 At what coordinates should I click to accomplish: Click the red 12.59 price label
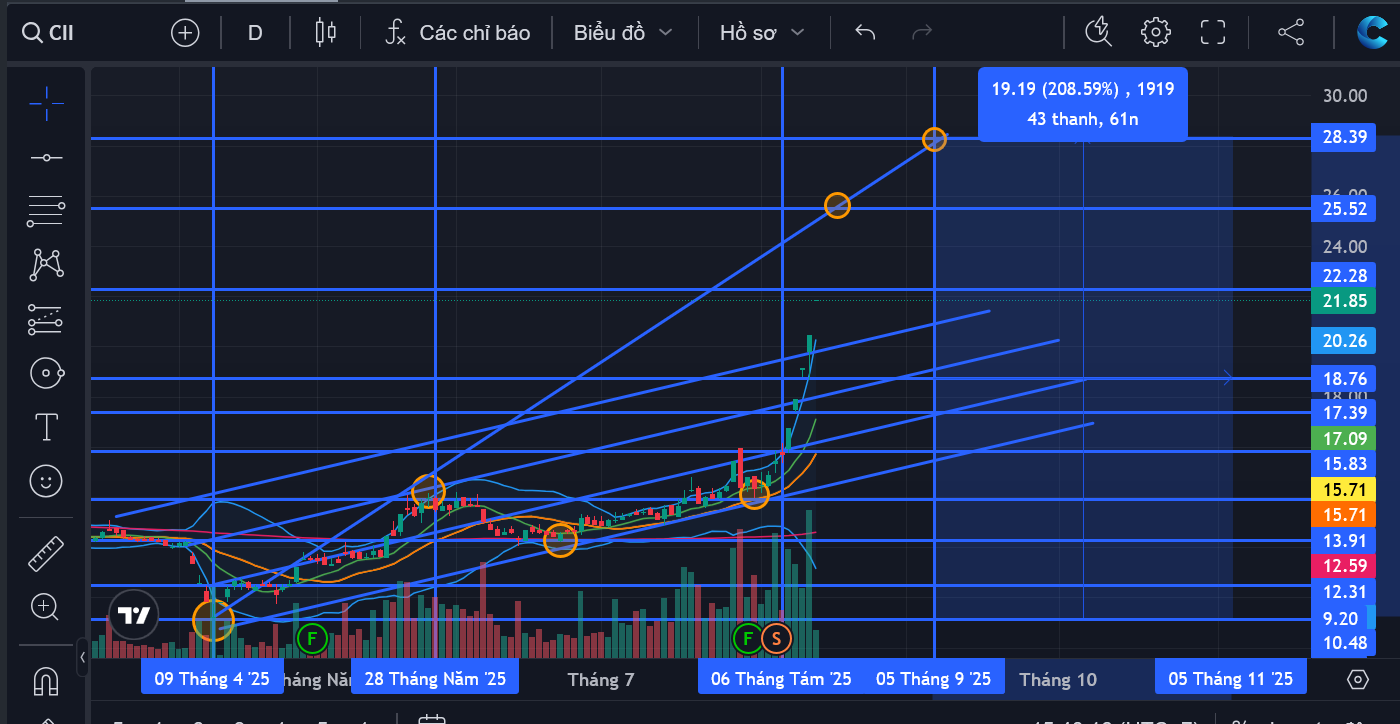(x=1344, y=566)
